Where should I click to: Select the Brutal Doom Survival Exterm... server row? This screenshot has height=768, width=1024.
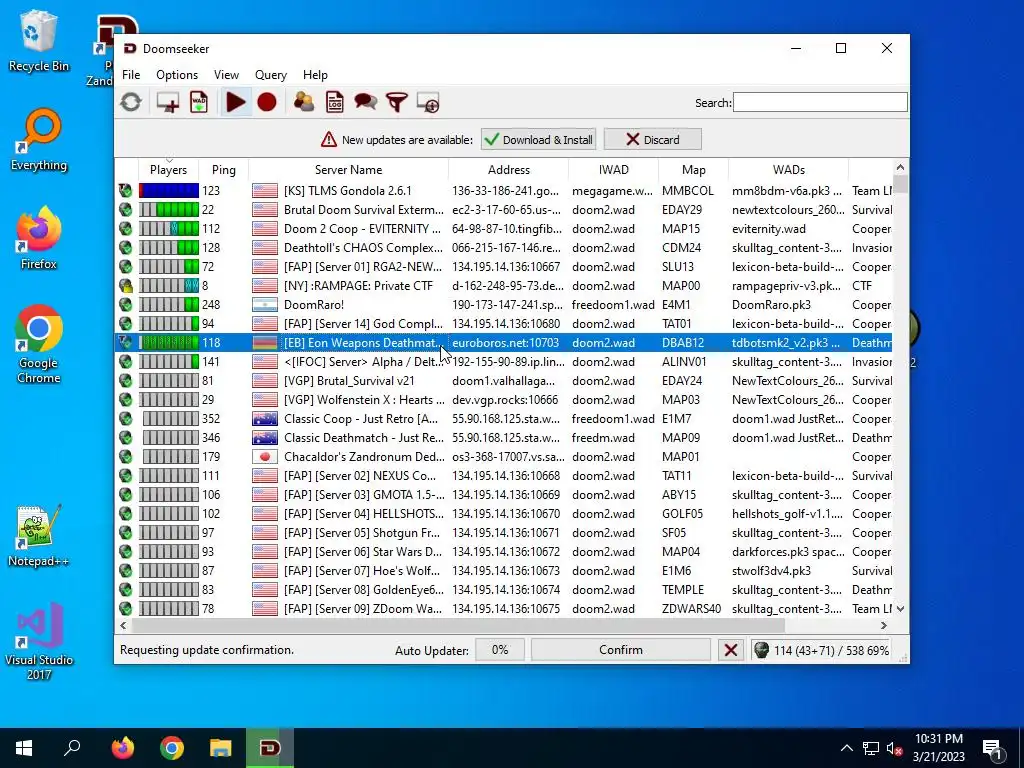[x=504, y=210]
